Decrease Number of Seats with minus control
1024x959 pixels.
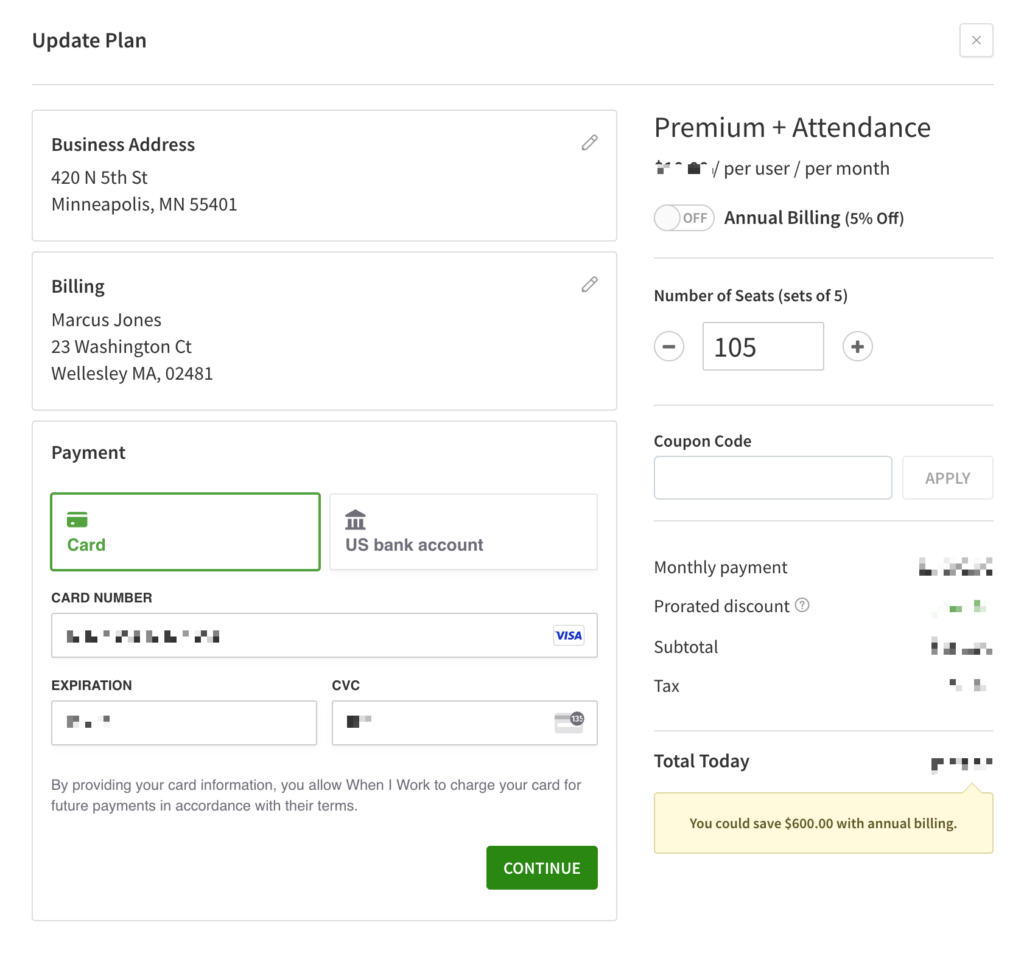[669, 346]
